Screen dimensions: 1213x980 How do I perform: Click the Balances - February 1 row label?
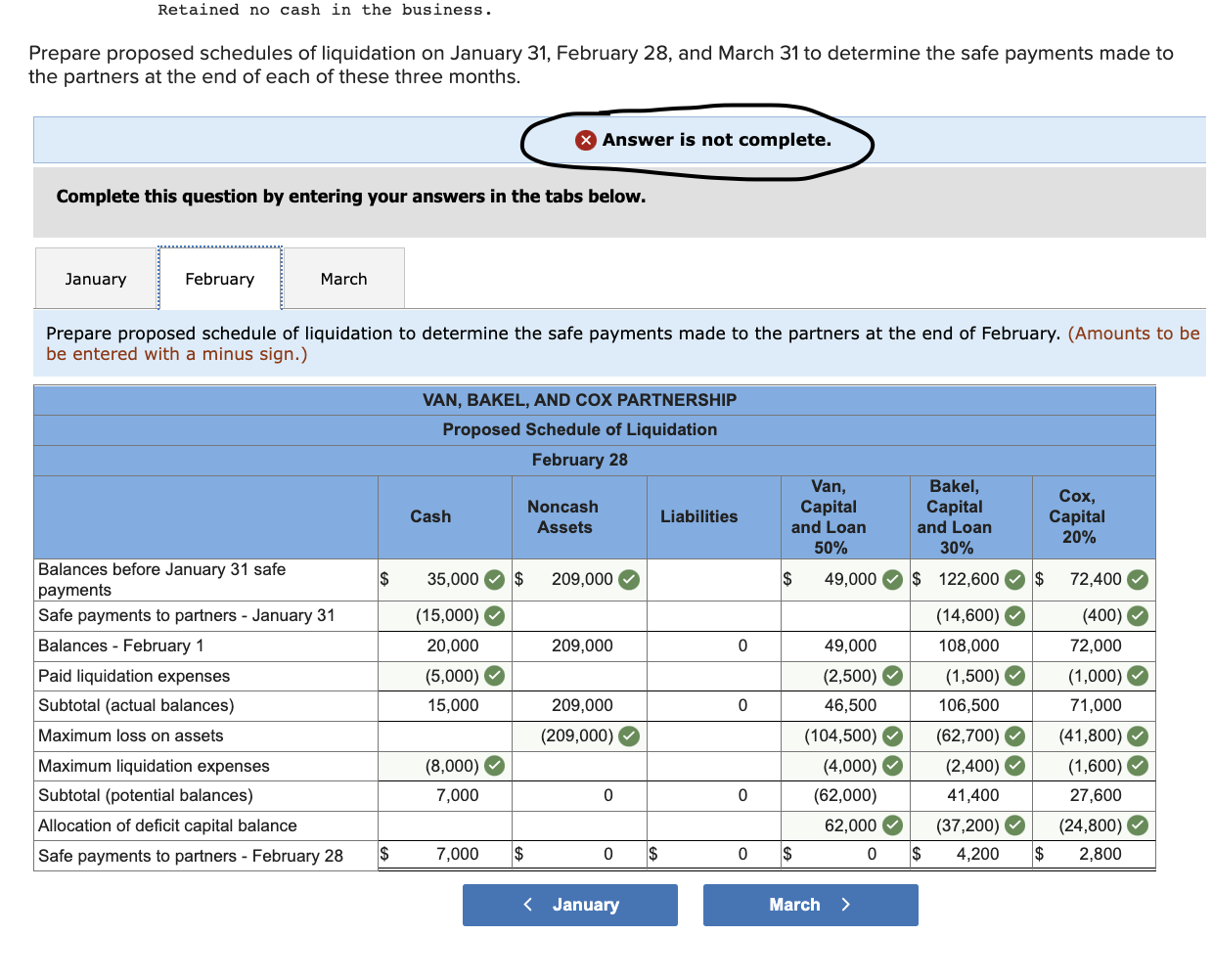coord(121,646)
